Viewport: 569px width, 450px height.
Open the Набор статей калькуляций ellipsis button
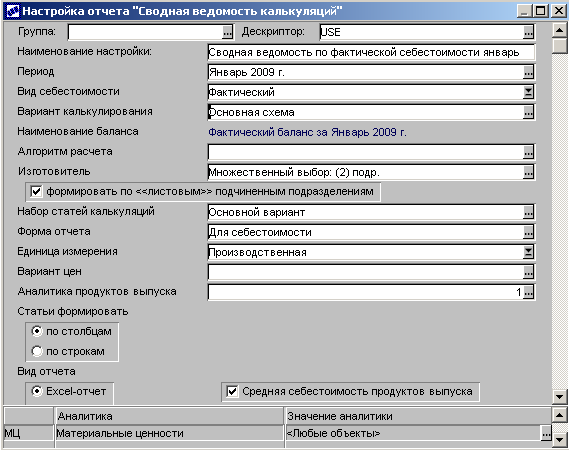coord(528,212)
